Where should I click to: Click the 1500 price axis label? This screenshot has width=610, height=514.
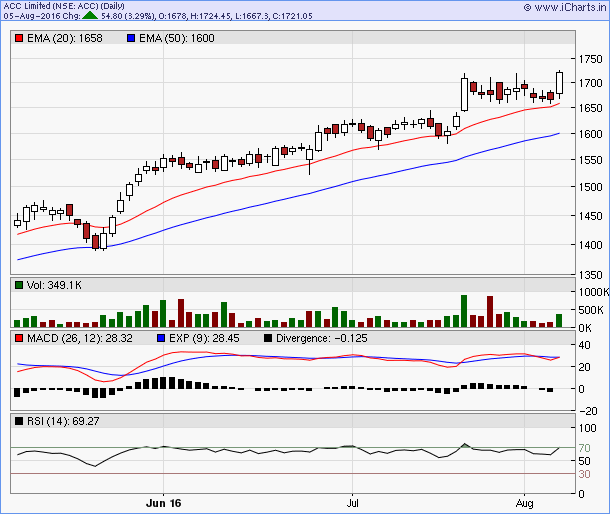pos(590,187)
